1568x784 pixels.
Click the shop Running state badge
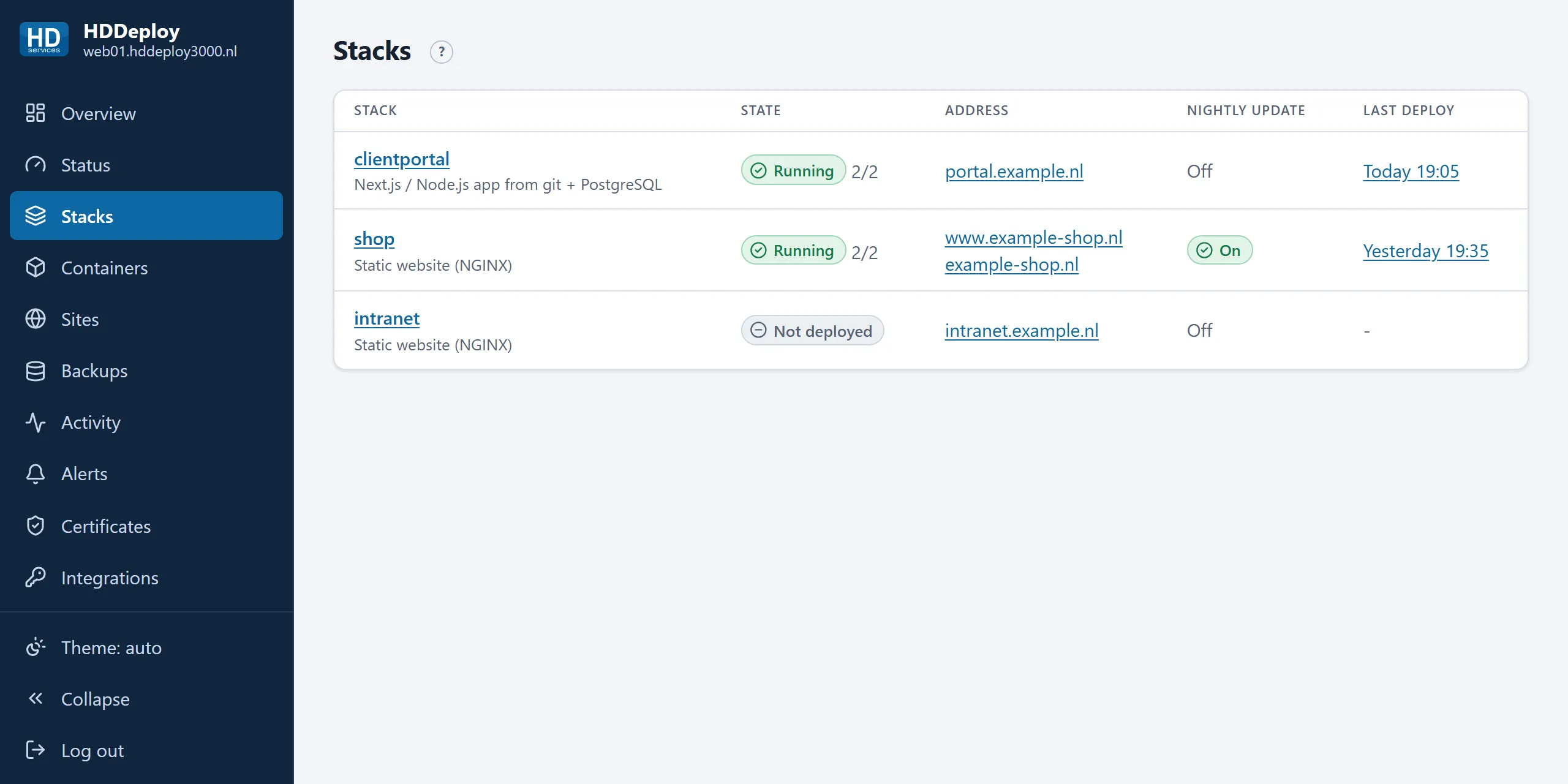click(793, 250)
